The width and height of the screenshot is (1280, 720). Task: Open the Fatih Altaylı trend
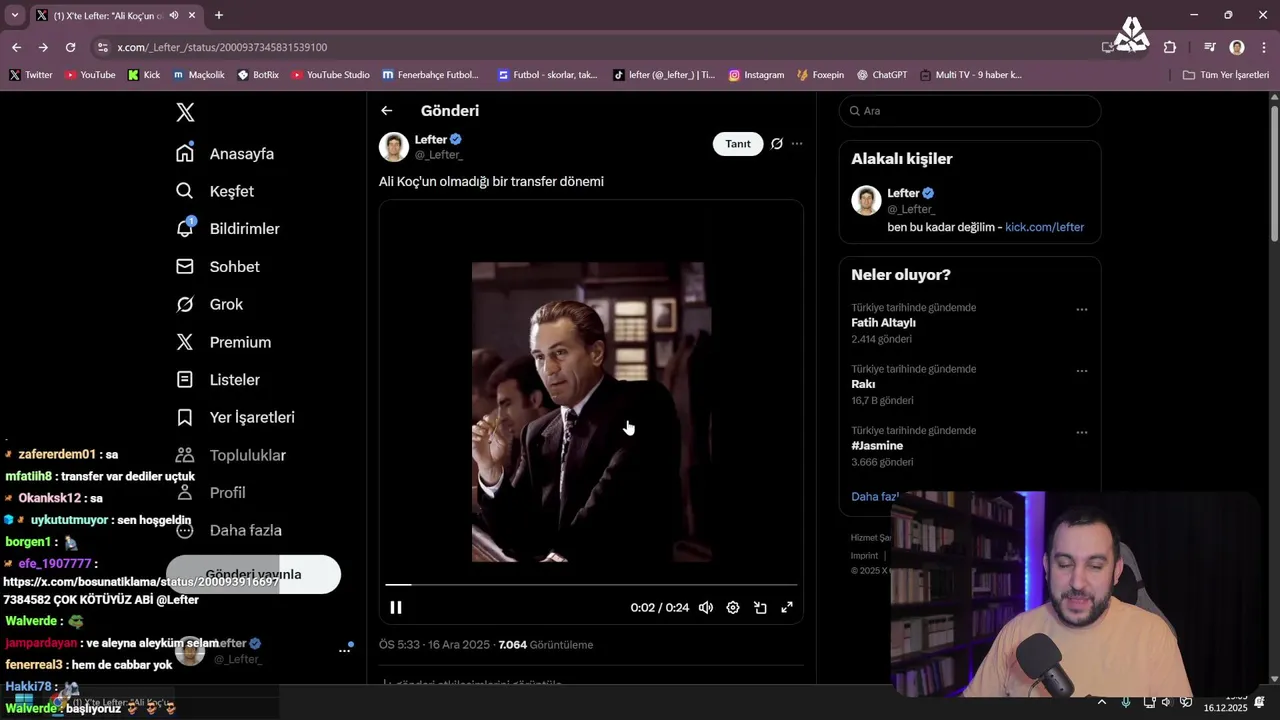coord(884,323)
